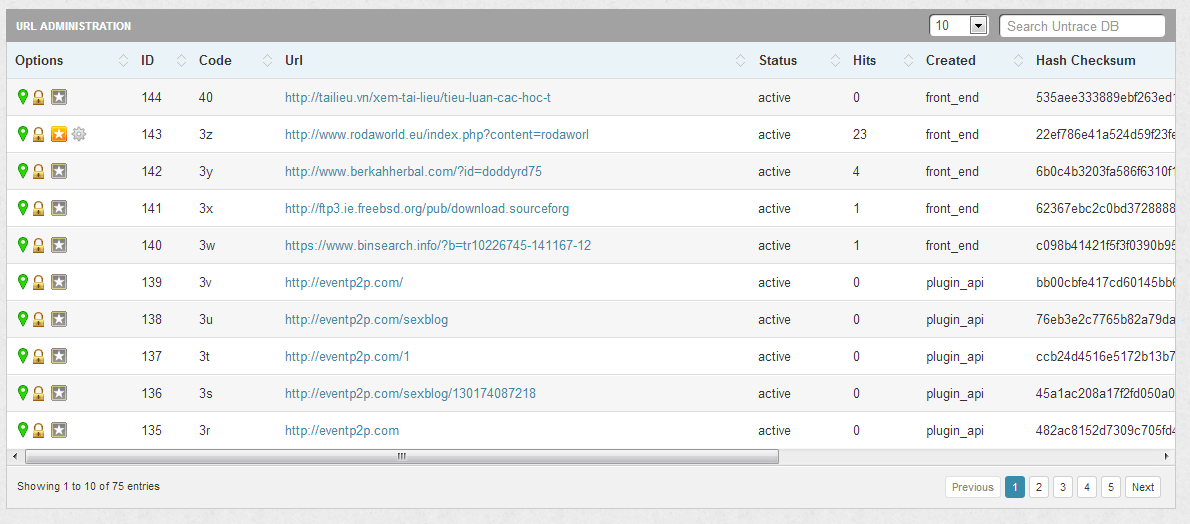This screenshot has width=1190, height=524.
Task: Sort by the Status column header
Action: point(798,60)
